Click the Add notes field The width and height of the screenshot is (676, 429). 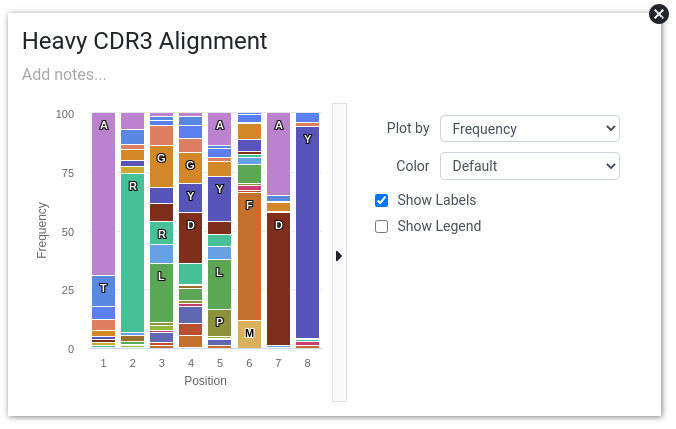tap(64, 75)
